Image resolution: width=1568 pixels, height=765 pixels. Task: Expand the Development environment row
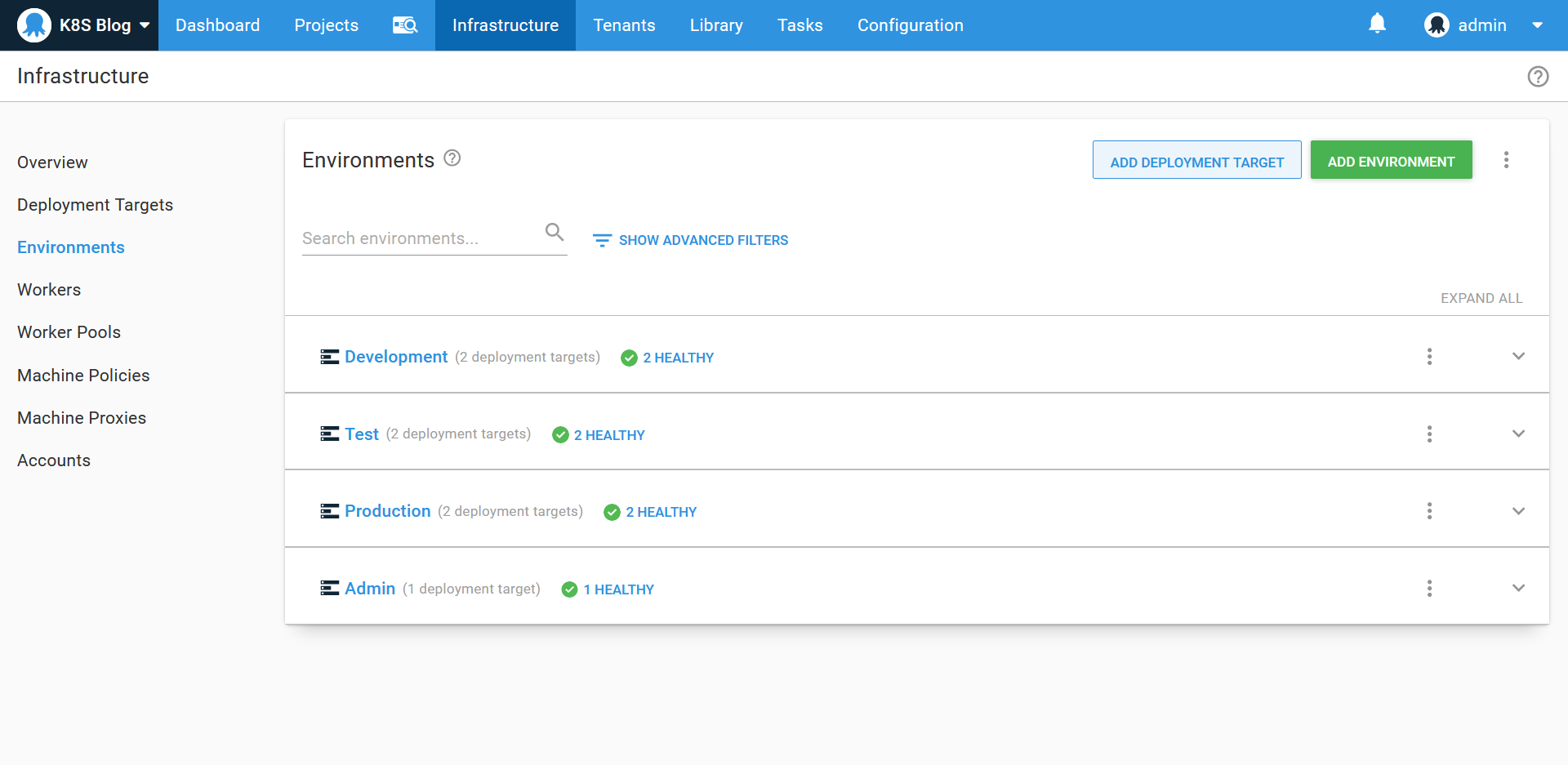pos(1518,357)
